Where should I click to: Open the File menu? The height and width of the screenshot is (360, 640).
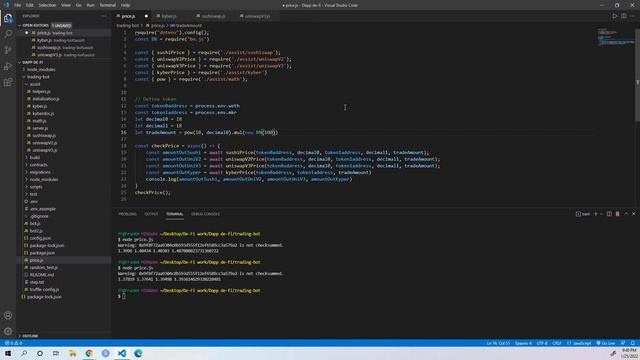pyautogui.click(x=18, y=5)
